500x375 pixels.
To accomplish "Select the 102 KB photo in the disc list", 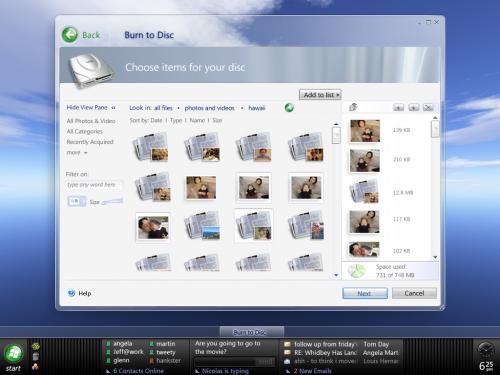I will (364, 250).
